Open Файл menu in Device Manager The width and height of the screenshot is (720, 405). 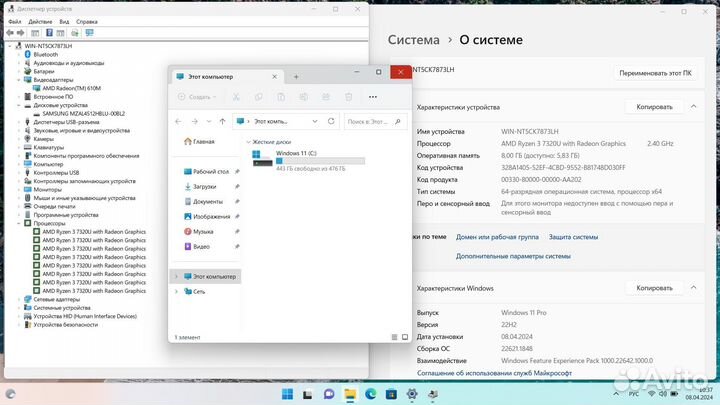coord(15,22)
